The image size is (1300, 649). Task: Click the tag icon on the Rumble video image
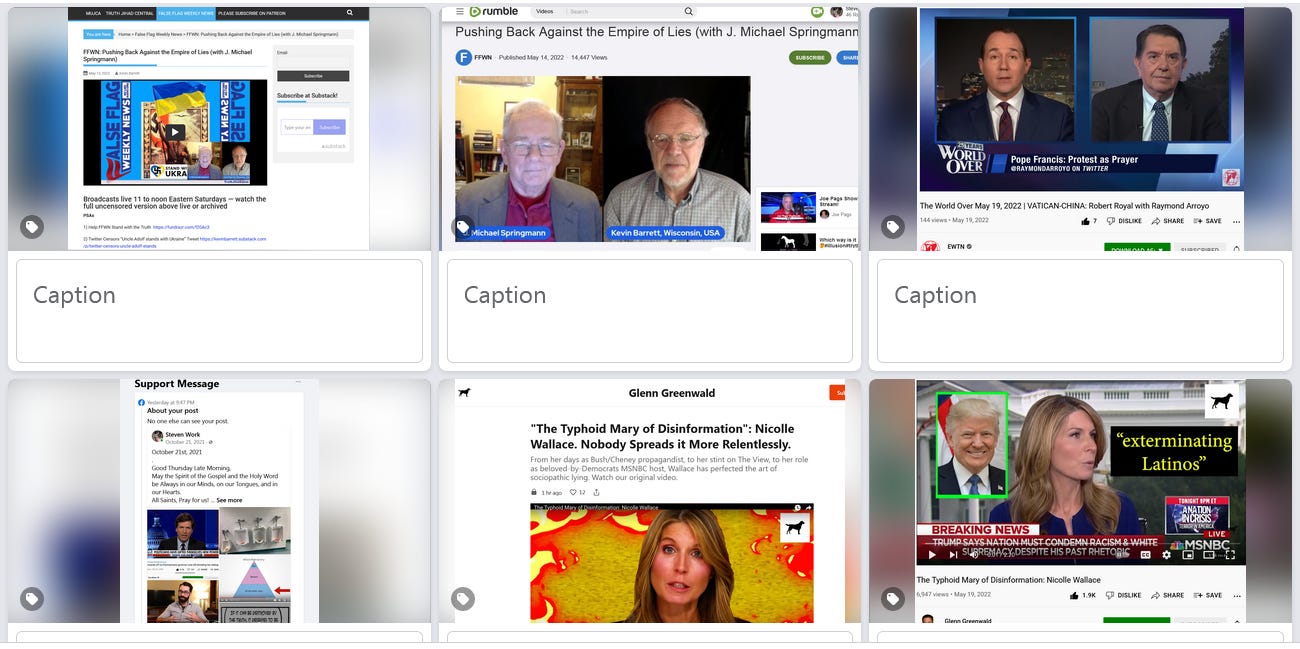(x=462, y=227)
